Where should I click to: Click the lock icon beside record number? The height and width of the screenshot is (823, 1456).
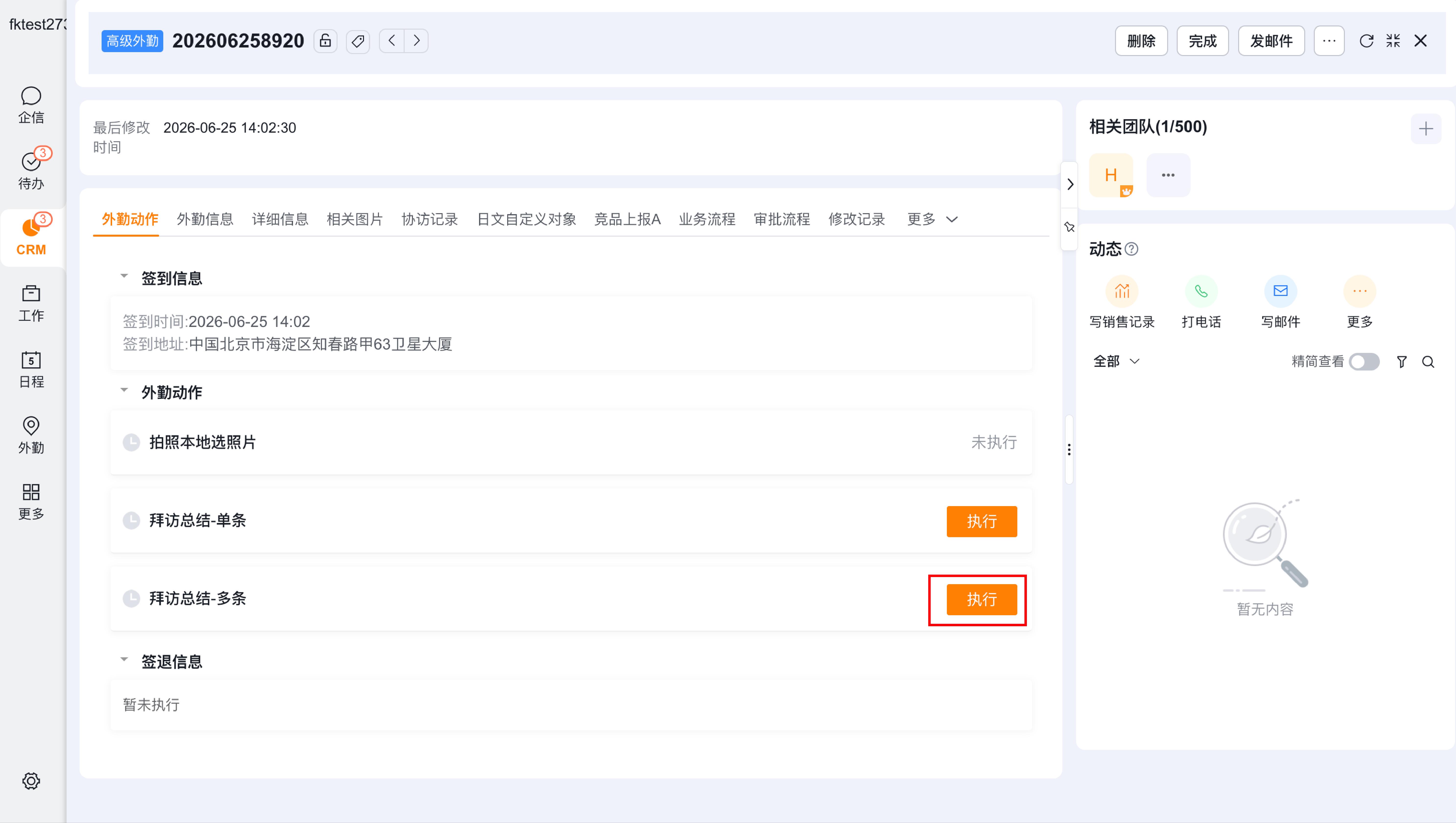tap(325, 41)
